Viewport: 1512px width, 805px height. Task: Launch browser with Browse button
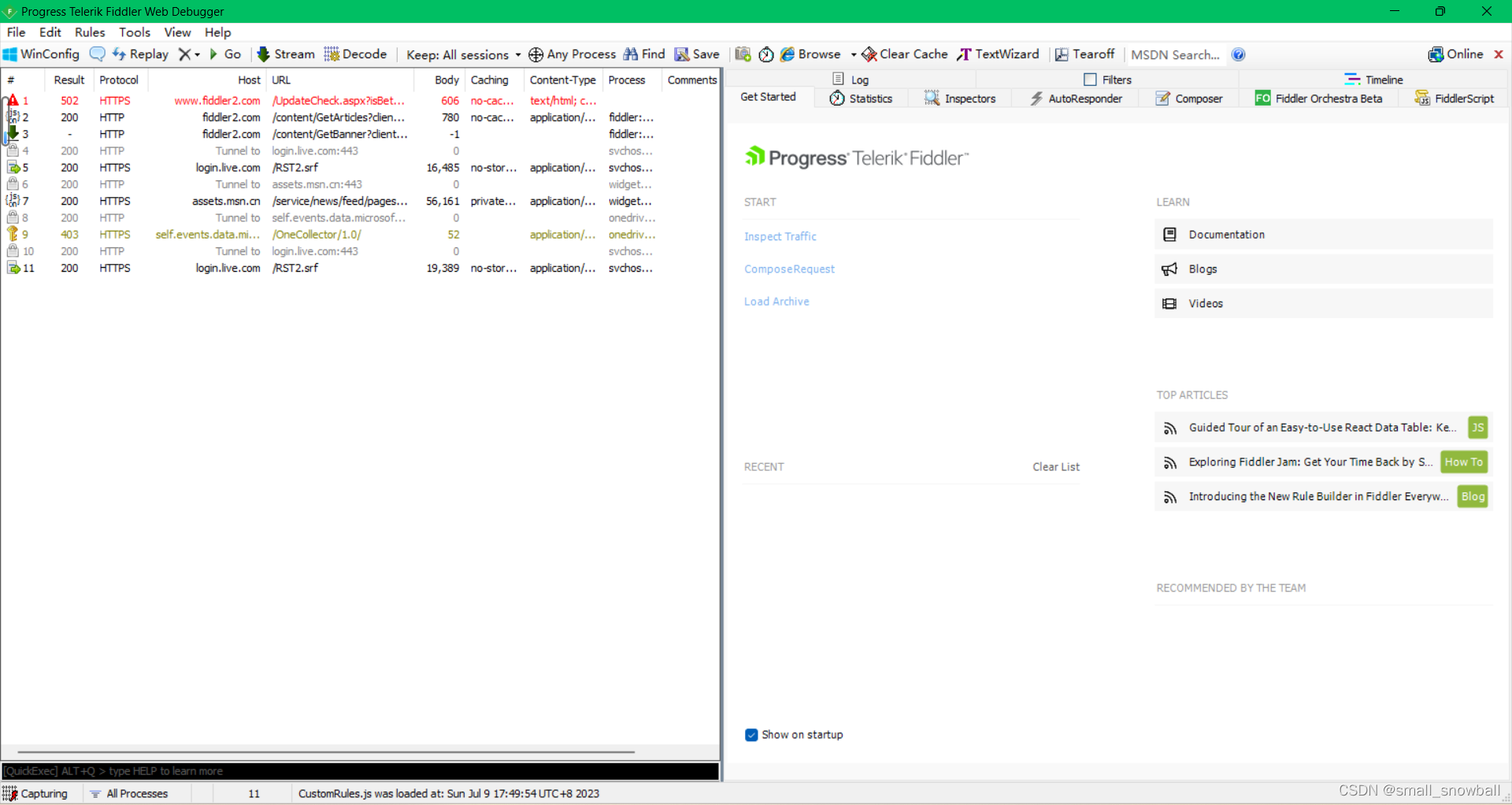point(810,54)
